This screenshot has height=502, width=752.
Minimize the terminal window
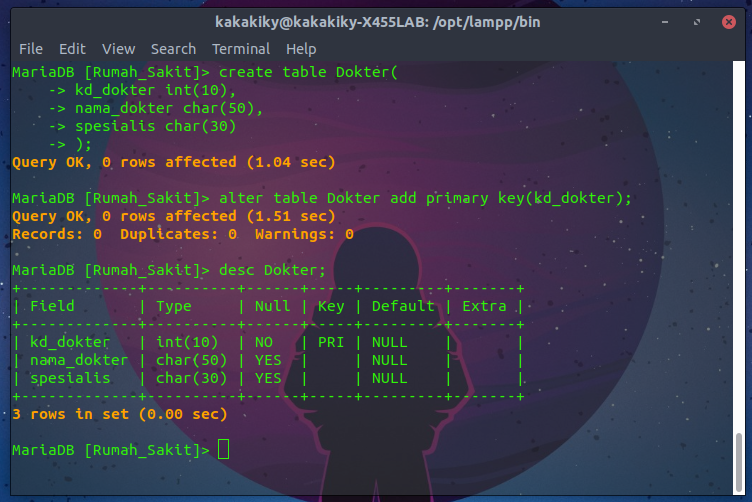(x=665, y=22)
